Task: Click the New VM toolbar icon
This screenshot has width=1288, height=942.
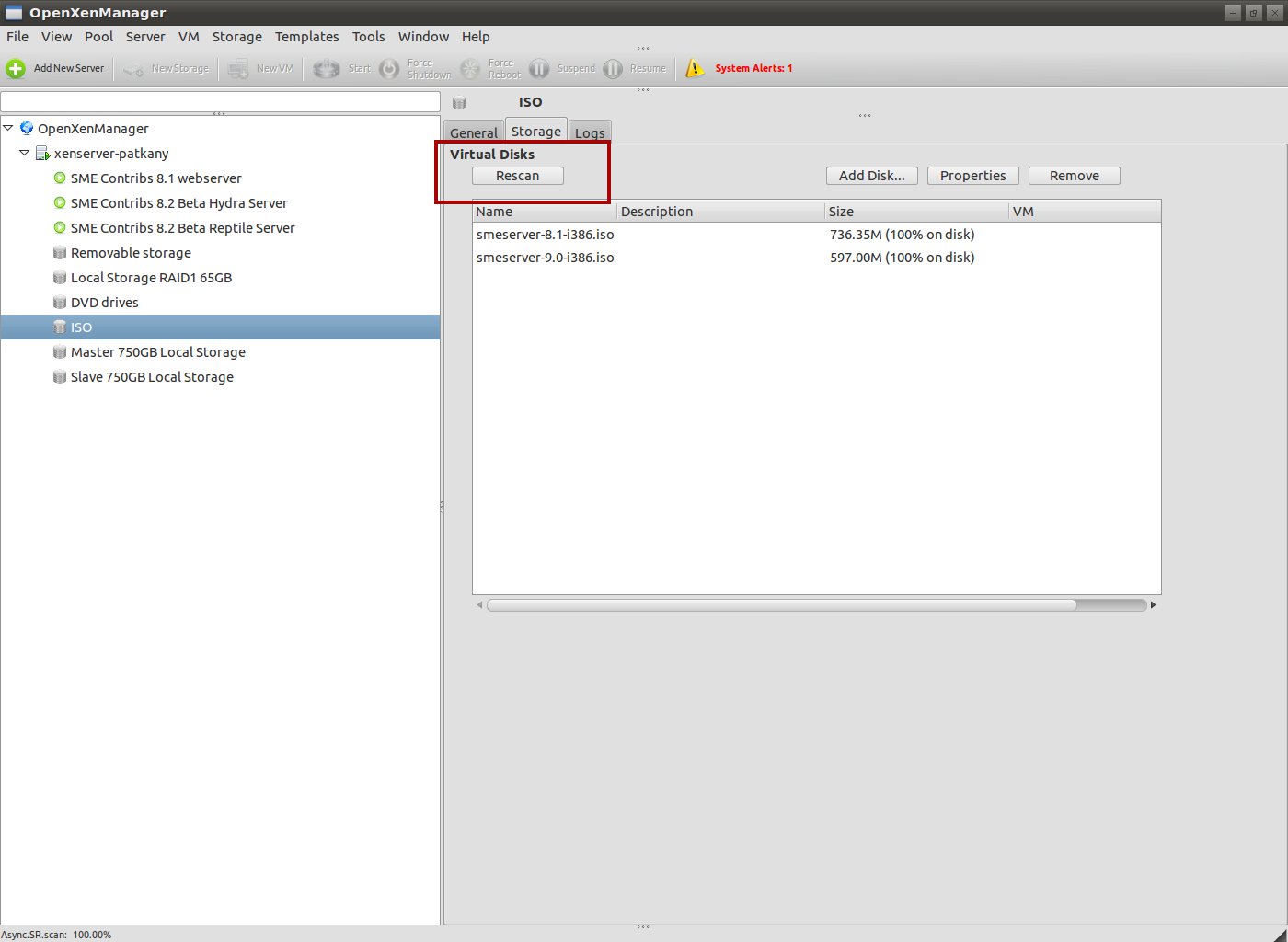Action: 238,69
